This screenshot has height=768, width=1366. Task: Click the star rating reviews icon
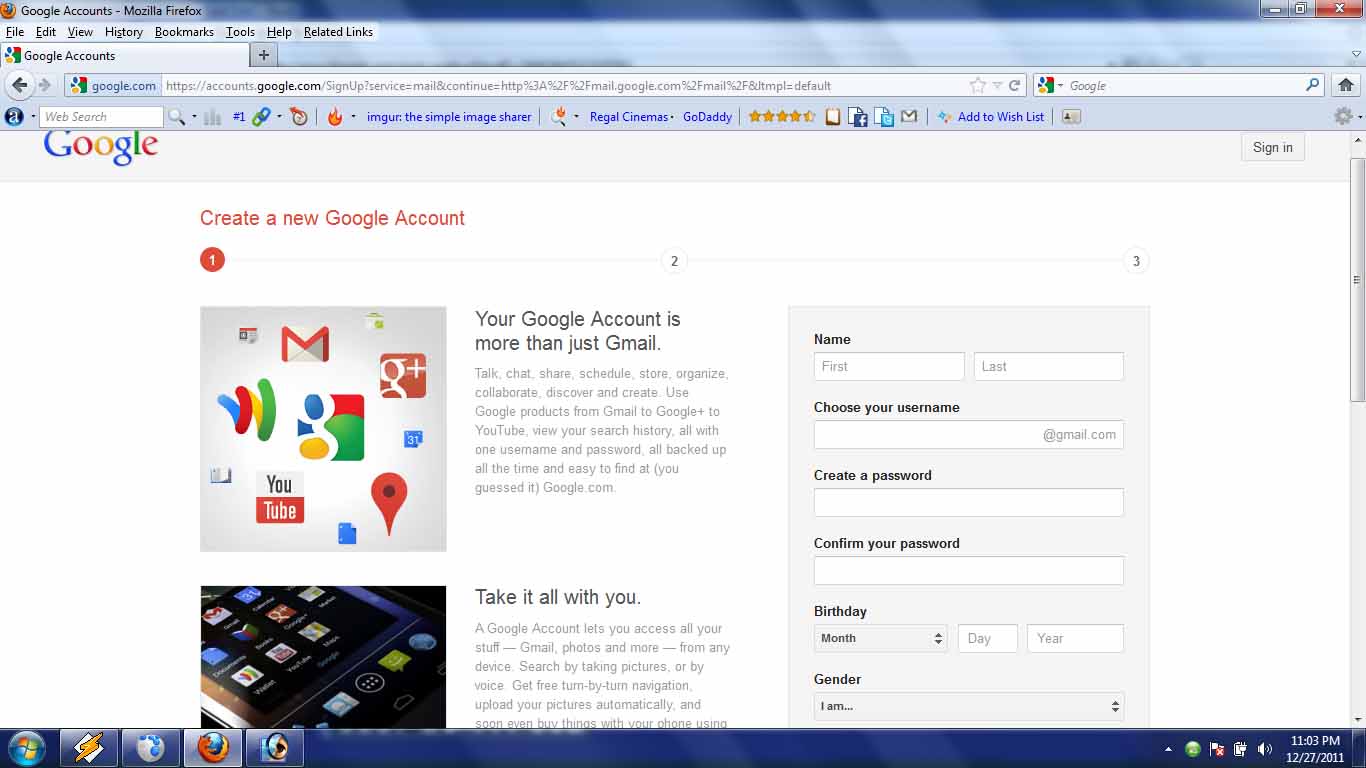click(x=782, y=117)
